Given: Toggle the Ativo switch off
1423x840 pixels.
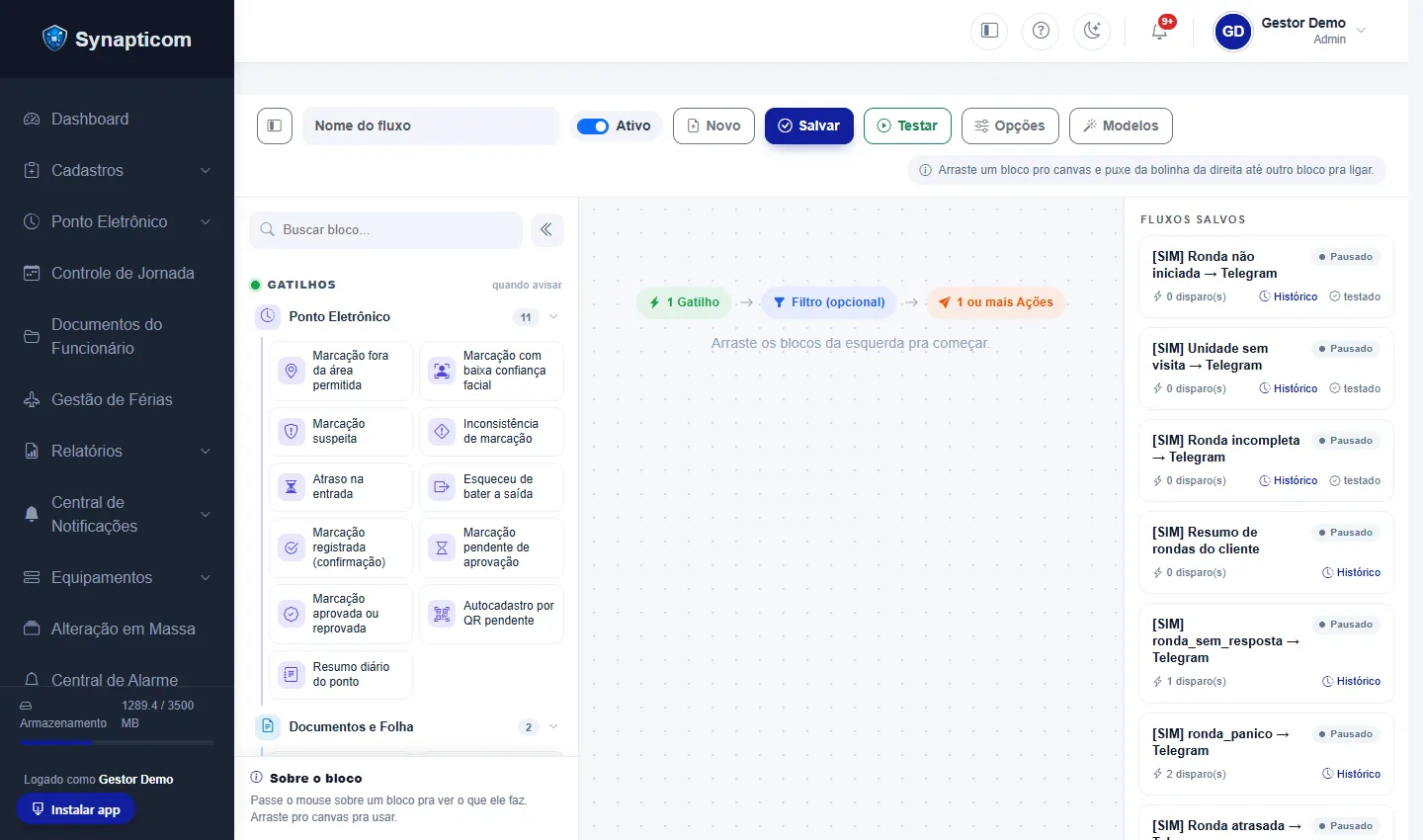Looking at the screenshot, I should [593, 126].
